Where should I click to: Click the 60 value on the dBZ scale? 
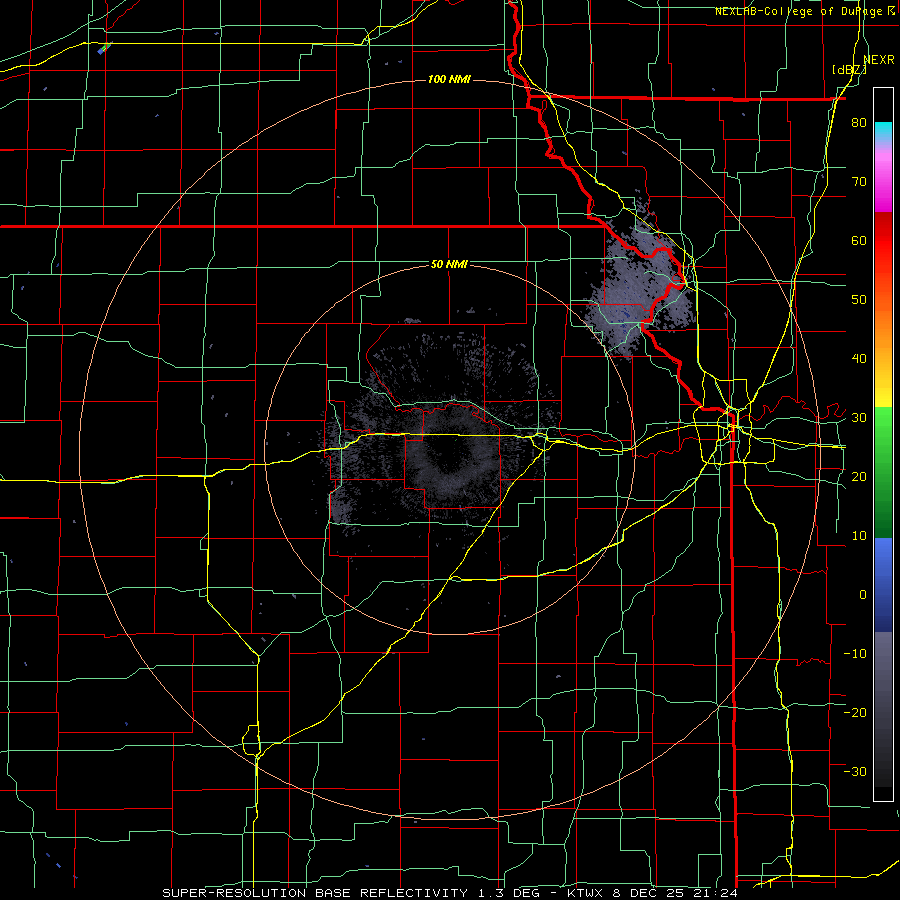pos(859,240)
